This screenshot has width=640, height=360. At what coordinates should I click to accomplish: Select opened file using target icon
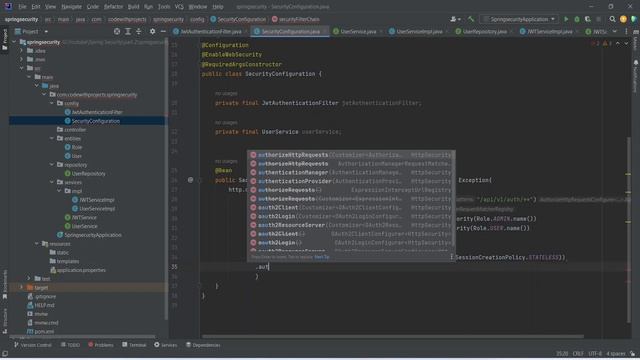[117, 31]
